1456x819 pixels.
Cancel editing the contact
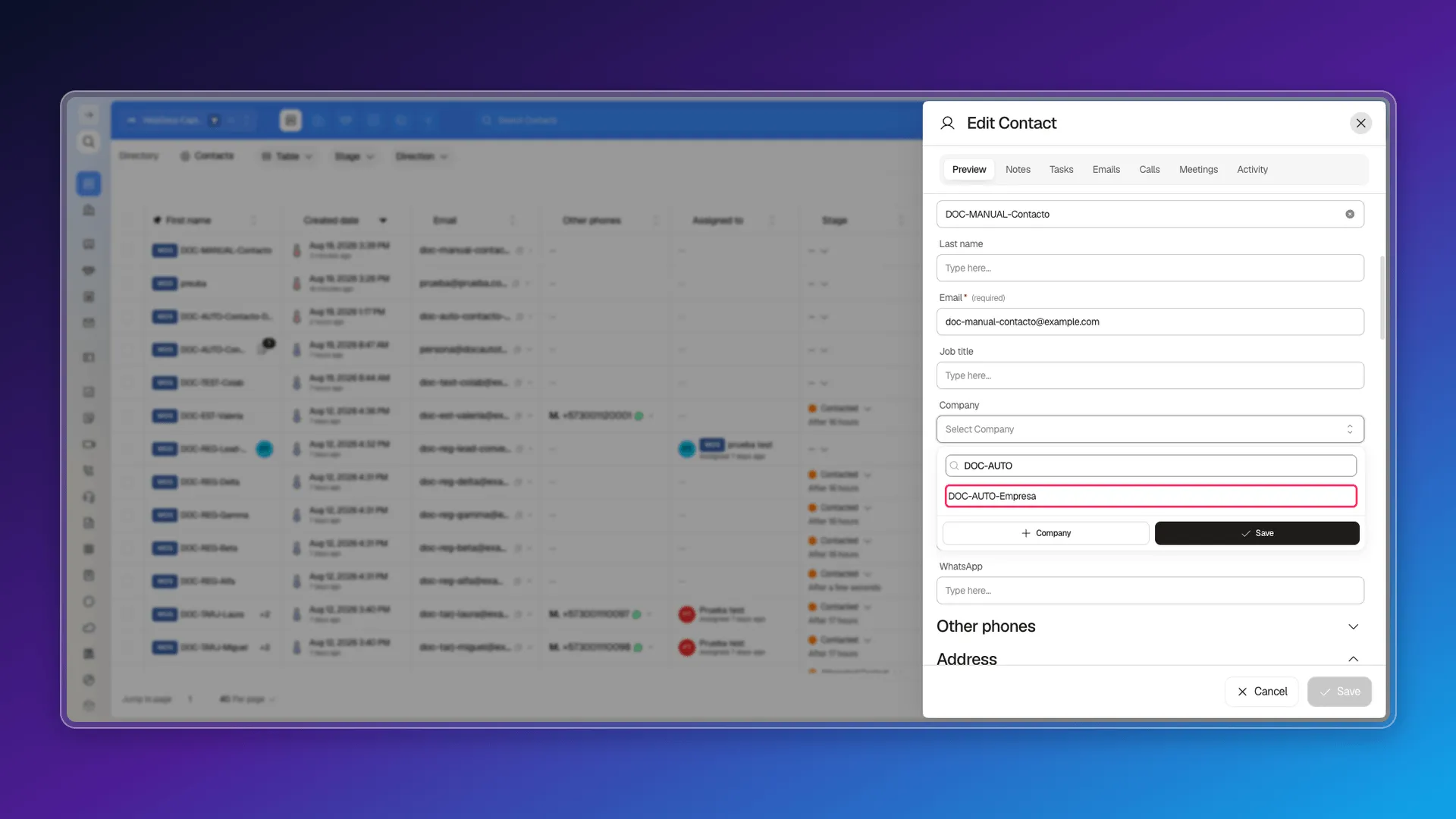(1262, 692)
